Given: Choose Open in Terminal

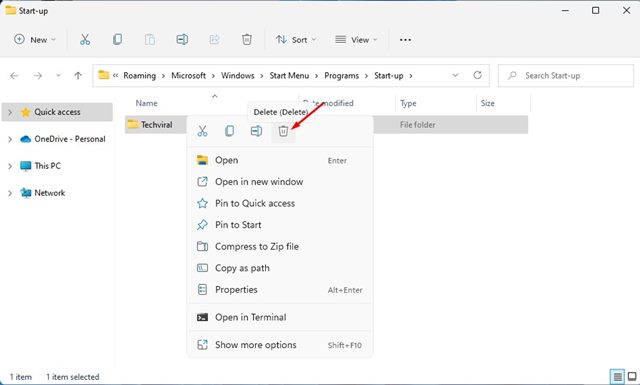Looking at the screenshot, I should tap(280, 317).
